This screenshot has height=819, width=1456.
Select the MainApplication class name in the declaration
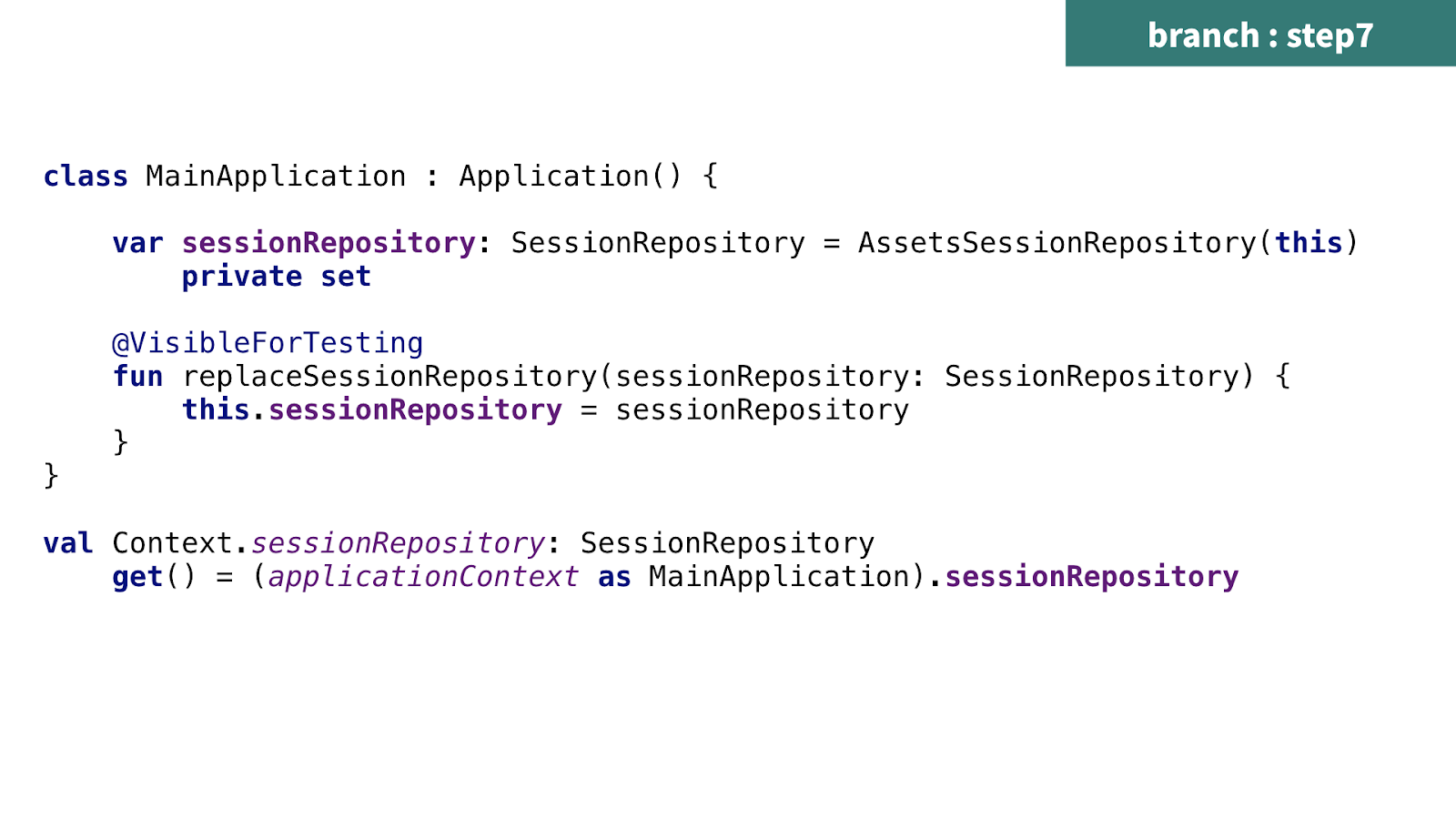coord(276,176)
